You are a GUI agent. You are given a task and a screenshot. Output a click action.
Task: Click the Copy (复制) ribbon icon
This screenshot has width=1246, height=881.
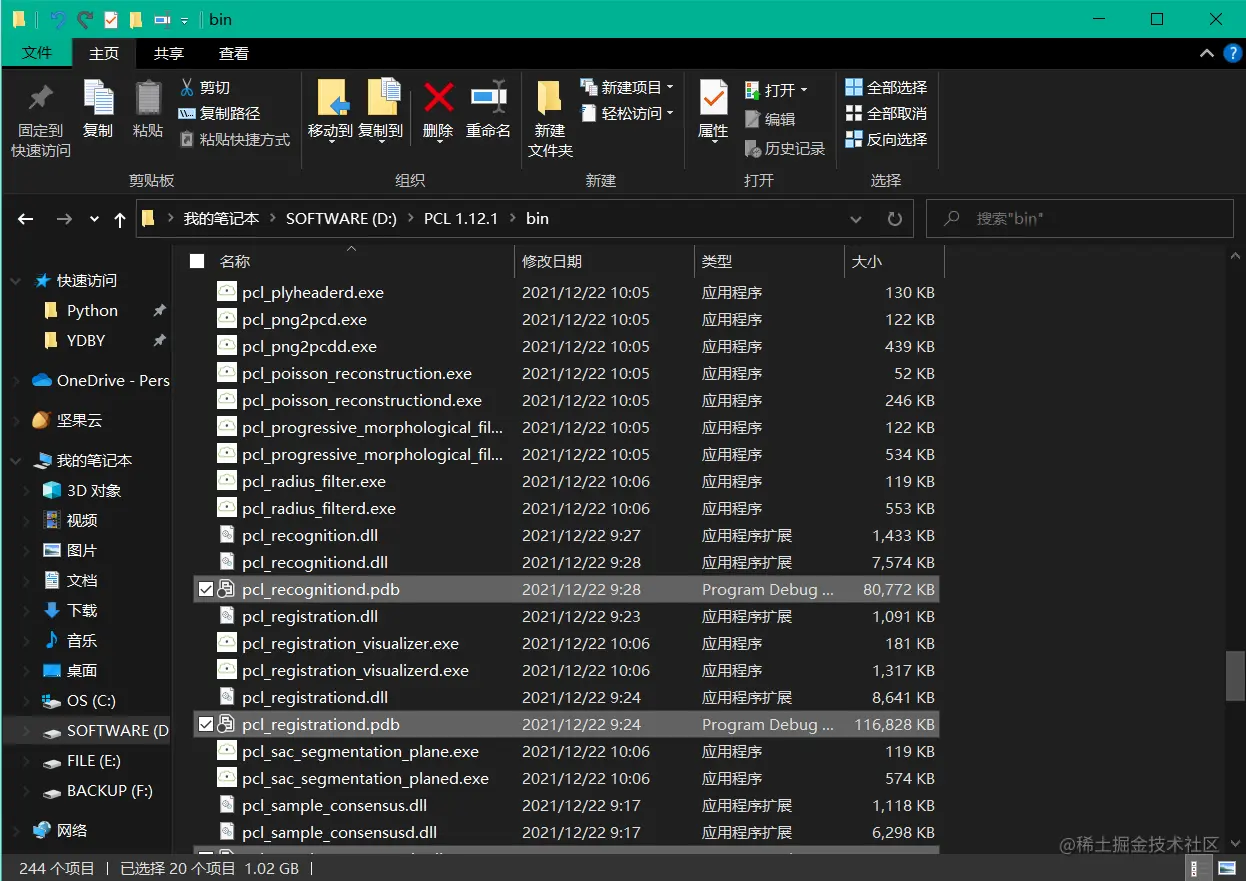[x=98, y=98]
